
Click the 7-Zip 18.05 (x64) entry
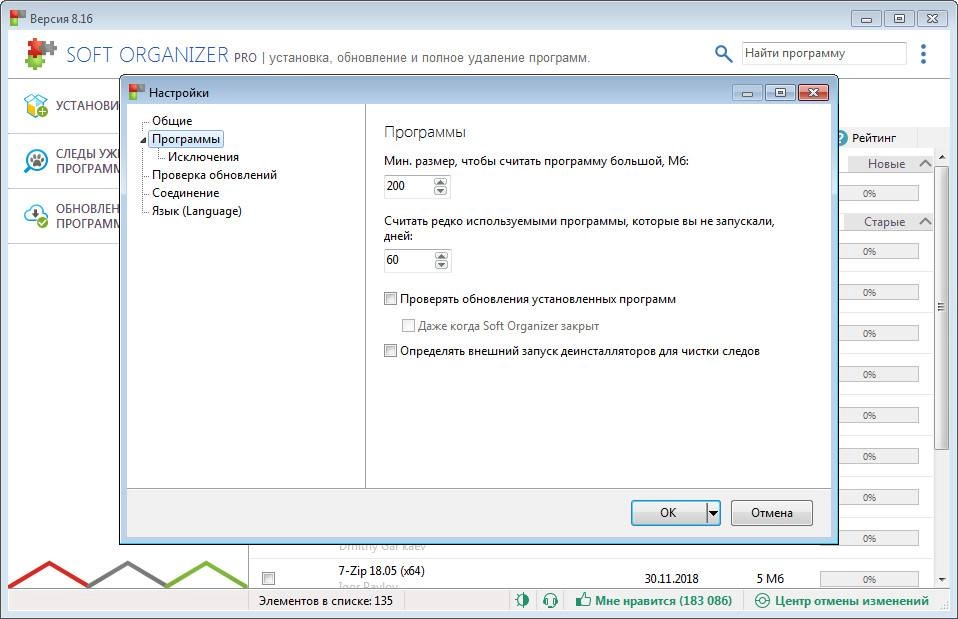pos(381,571)
